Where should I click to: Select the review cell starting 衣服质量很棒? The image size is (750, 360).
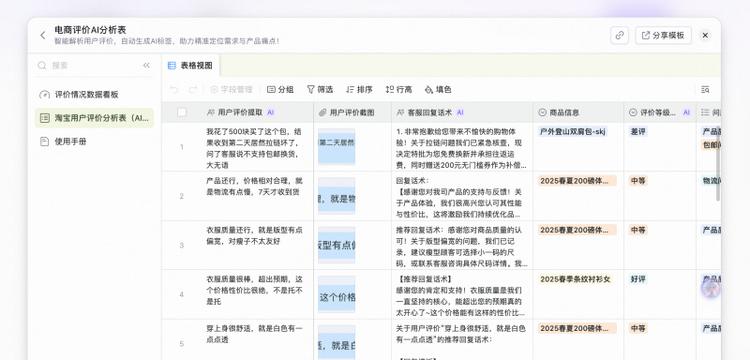coord(257,295)
